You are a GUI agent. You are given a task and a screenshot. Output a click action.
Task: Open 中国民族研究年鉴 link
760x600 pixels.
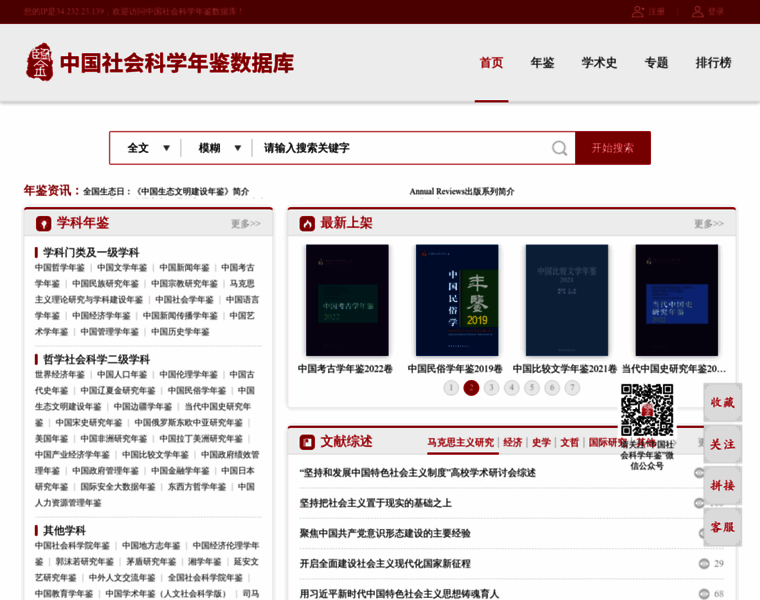coord(105,284)
